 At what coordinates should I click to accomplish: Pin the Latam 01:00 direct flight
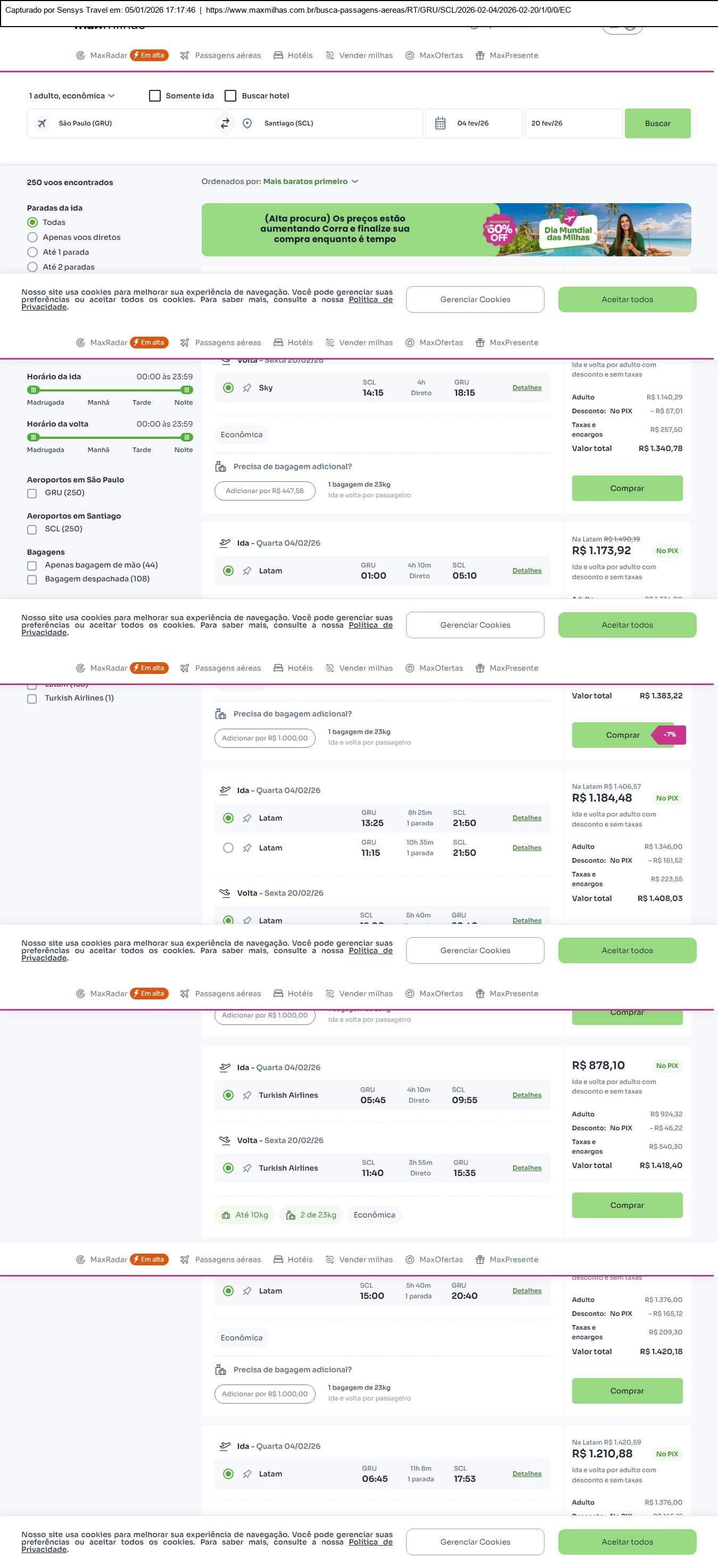(246, 571)
